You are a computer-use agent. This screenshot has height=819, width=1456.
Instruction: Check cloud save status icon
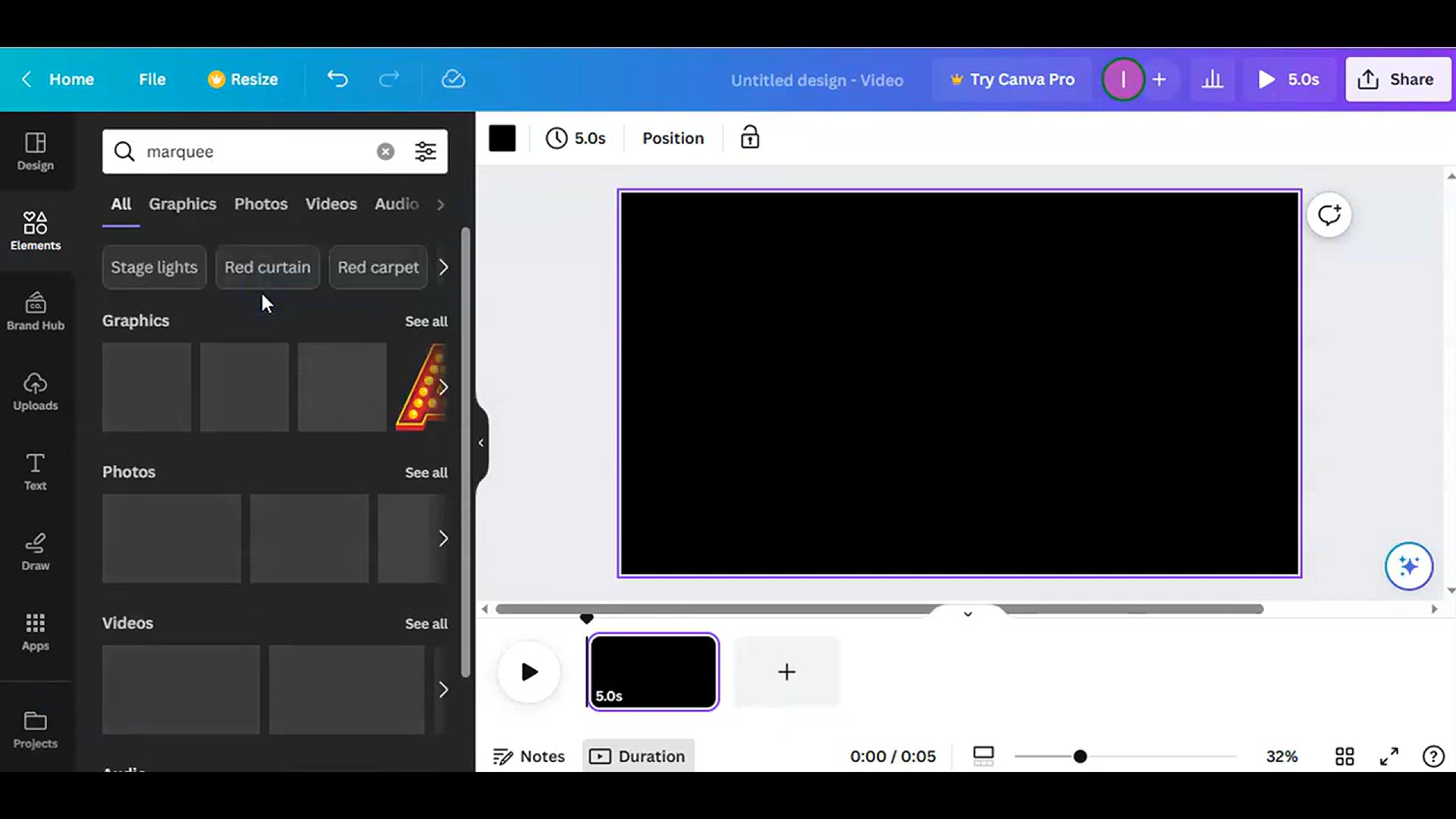tap(453, 79)
